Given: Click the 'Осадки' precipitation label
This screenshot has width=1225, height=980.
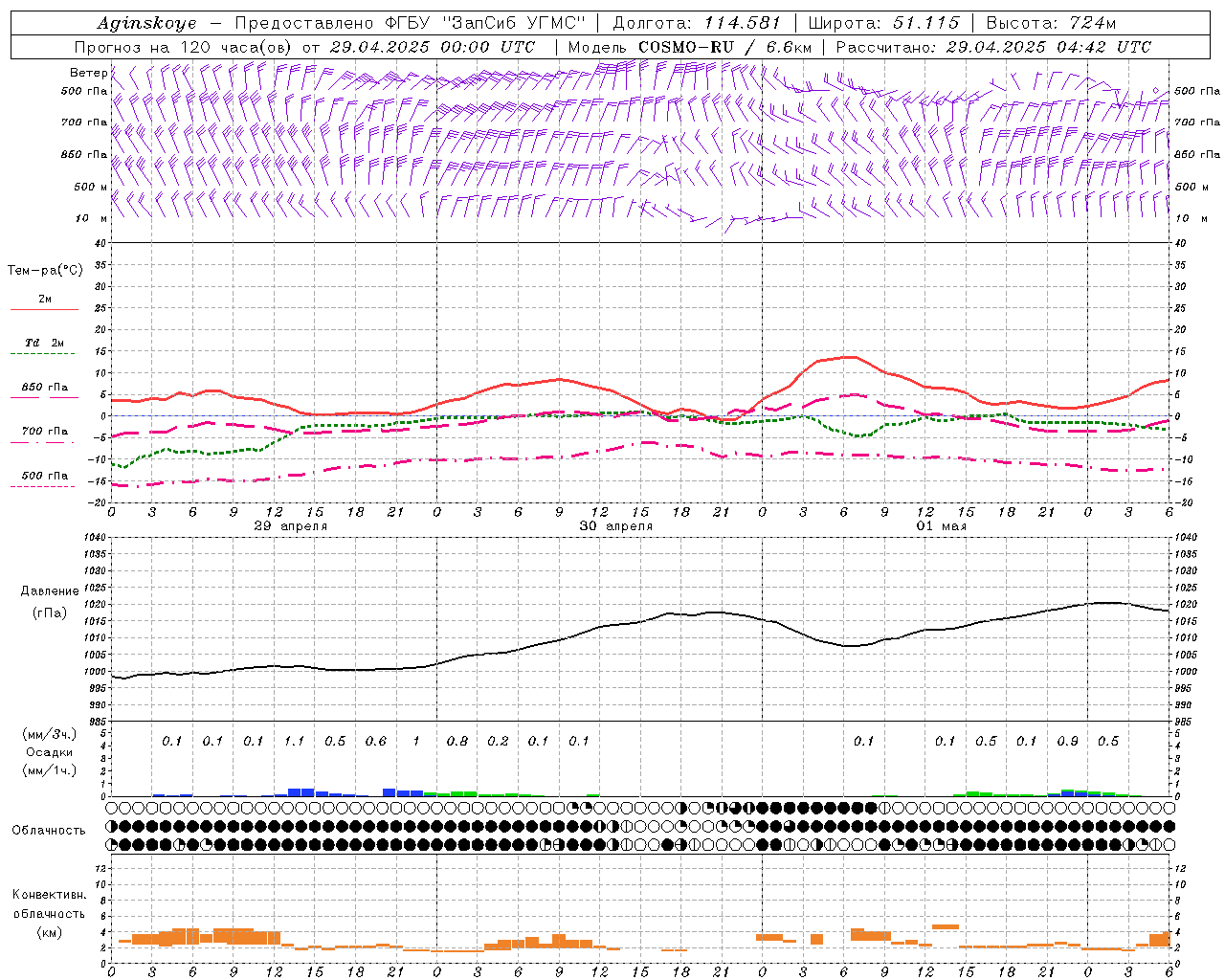Looking at the screenshot, I should (x=49, y=752).
